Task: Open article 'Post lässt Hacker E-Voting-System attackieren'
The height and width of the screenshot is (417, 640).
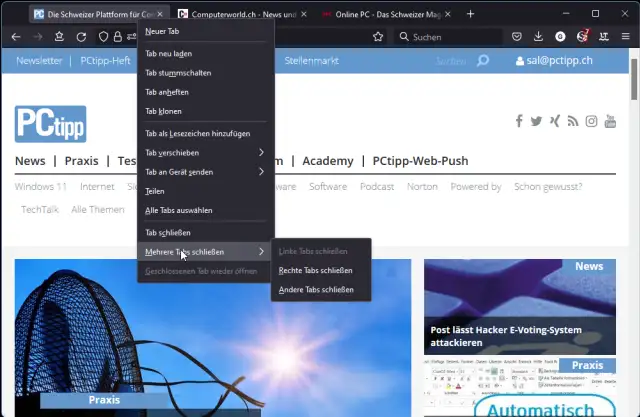Action: coord(506,336)
